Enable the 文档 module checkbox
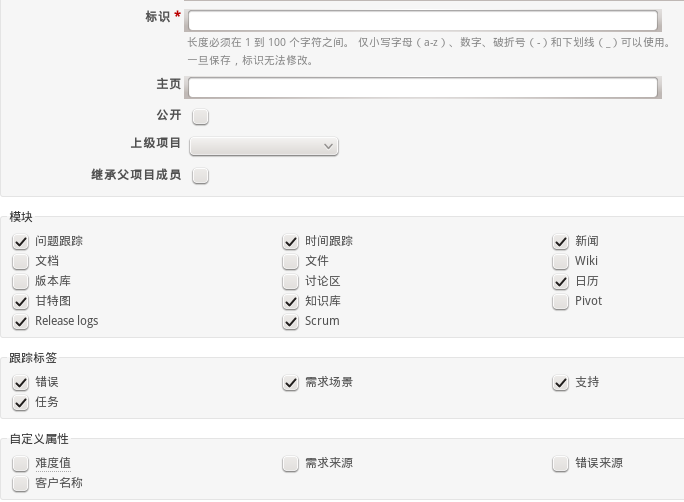 21,261
